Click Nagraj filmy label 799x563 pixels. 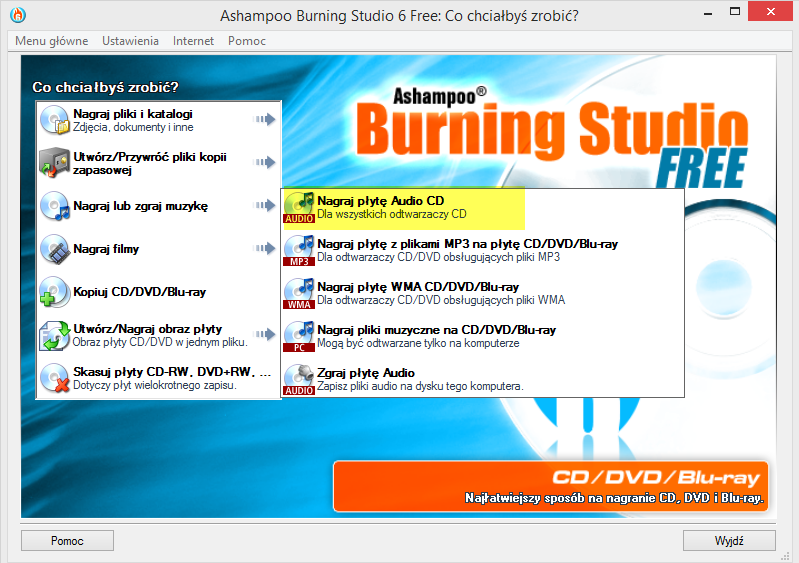click(106, 249)
